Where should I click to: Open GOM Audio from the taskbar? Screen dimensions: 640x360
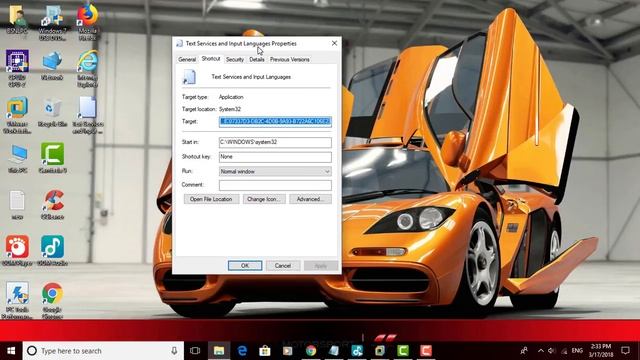click(357, 351)
